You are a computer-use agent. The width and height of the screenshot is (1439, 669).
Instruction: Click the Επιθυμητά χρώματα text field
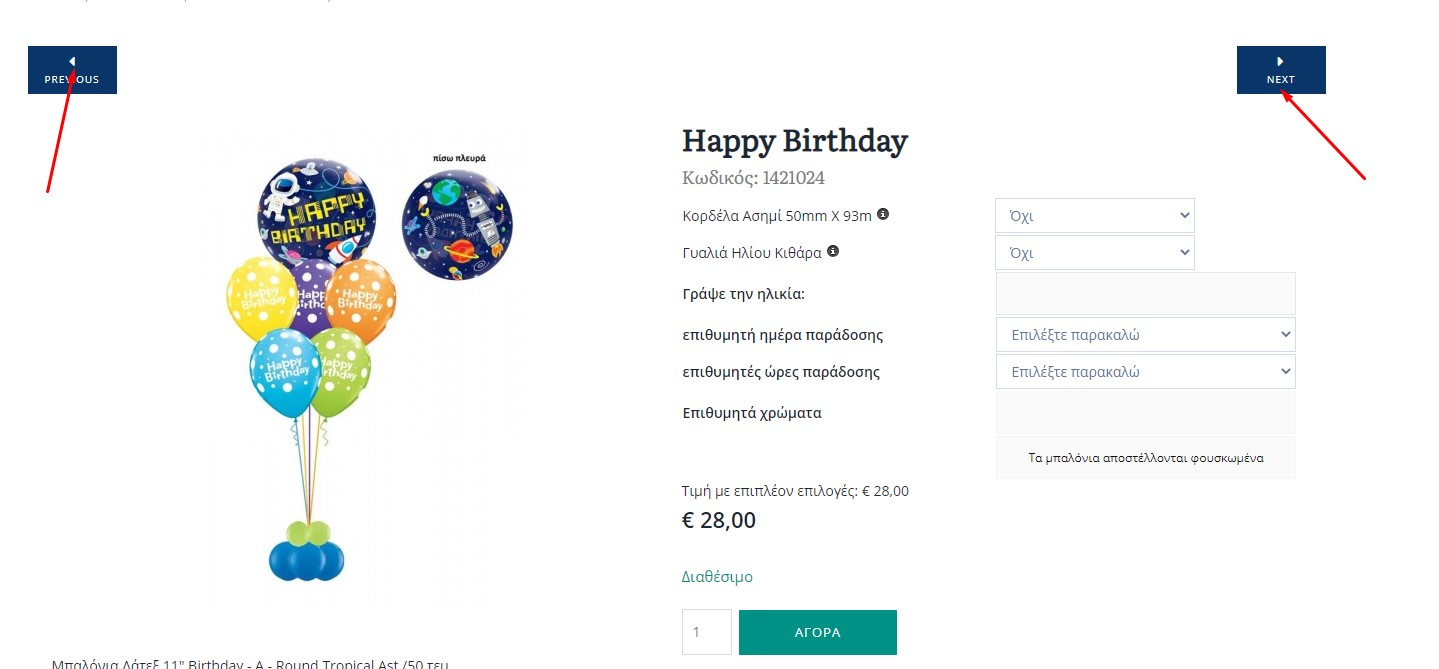1145,413
